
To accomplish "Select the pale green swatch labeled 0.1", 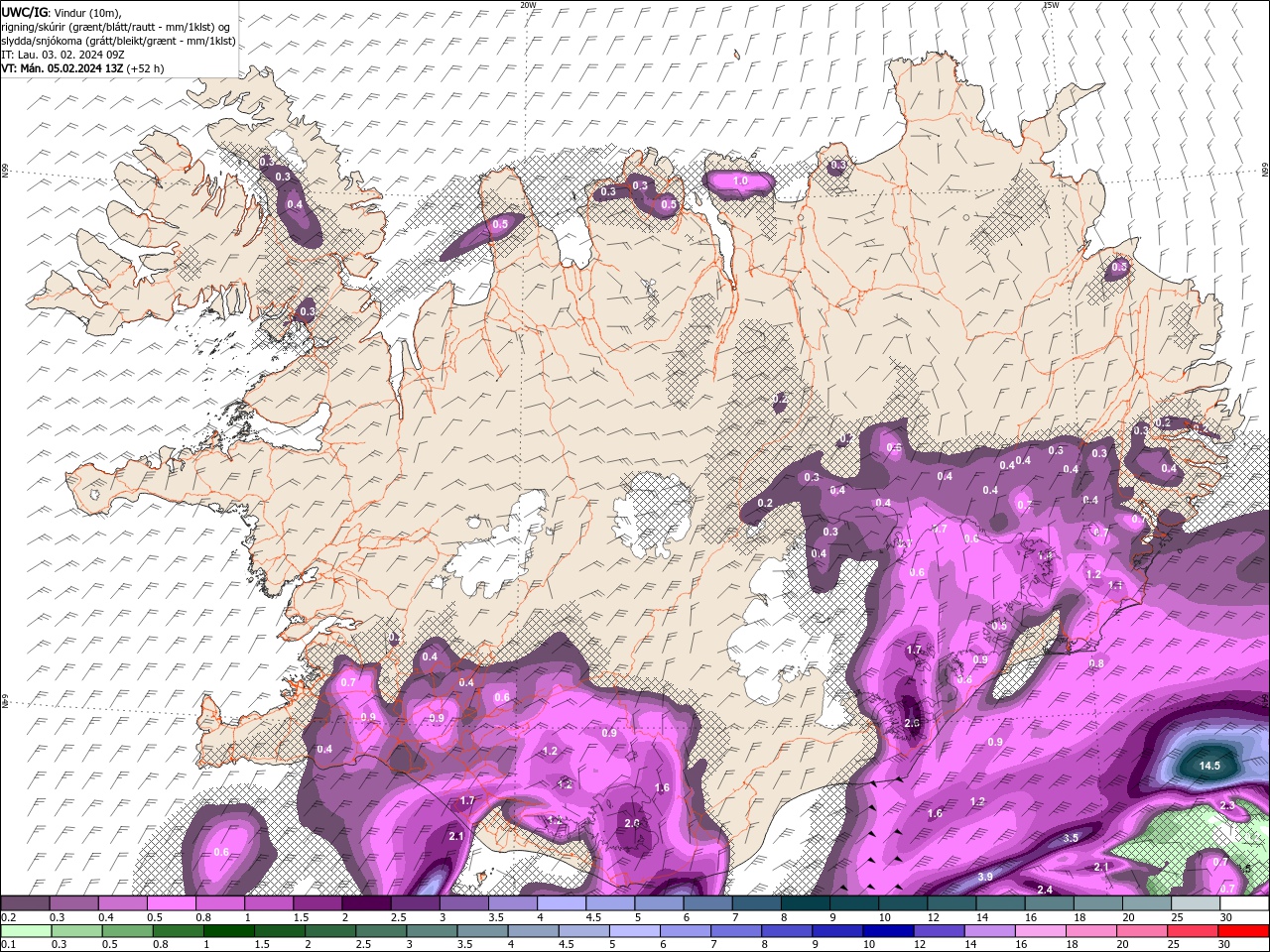I will [x=25, y=930].
